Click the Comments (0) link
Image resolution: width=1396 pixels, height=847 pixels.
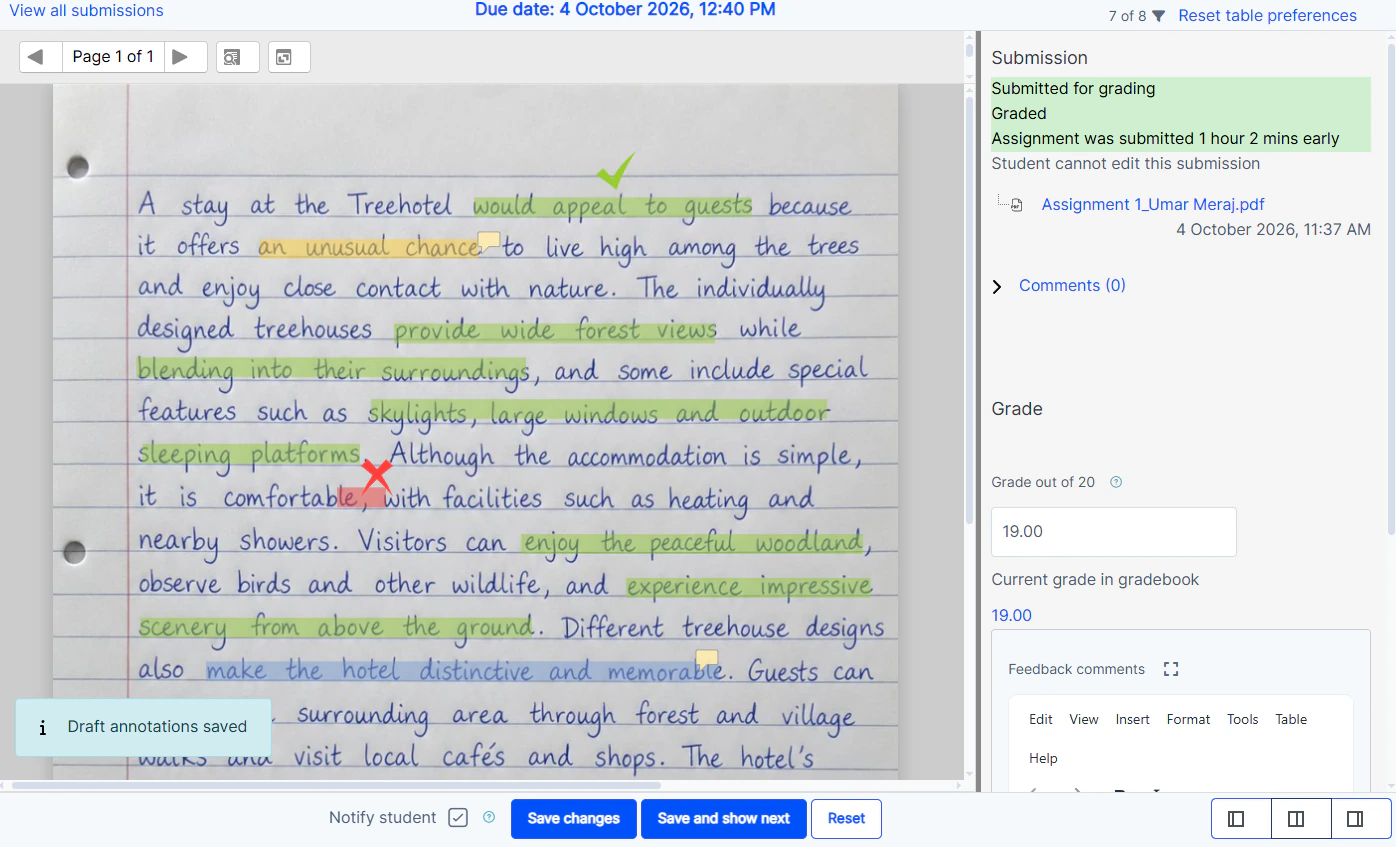point(1072,286)
